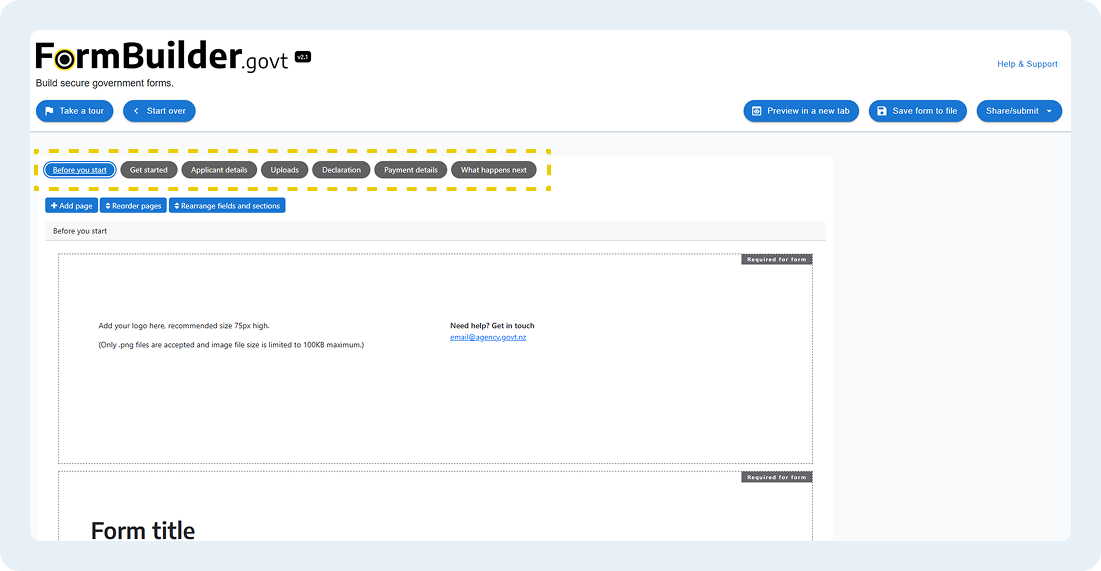Click the sort arrows icon on Rearrange fields and sections
The width and height of the screenshot is (1101, 571).
pyautogui.click(x=176, y=206)
